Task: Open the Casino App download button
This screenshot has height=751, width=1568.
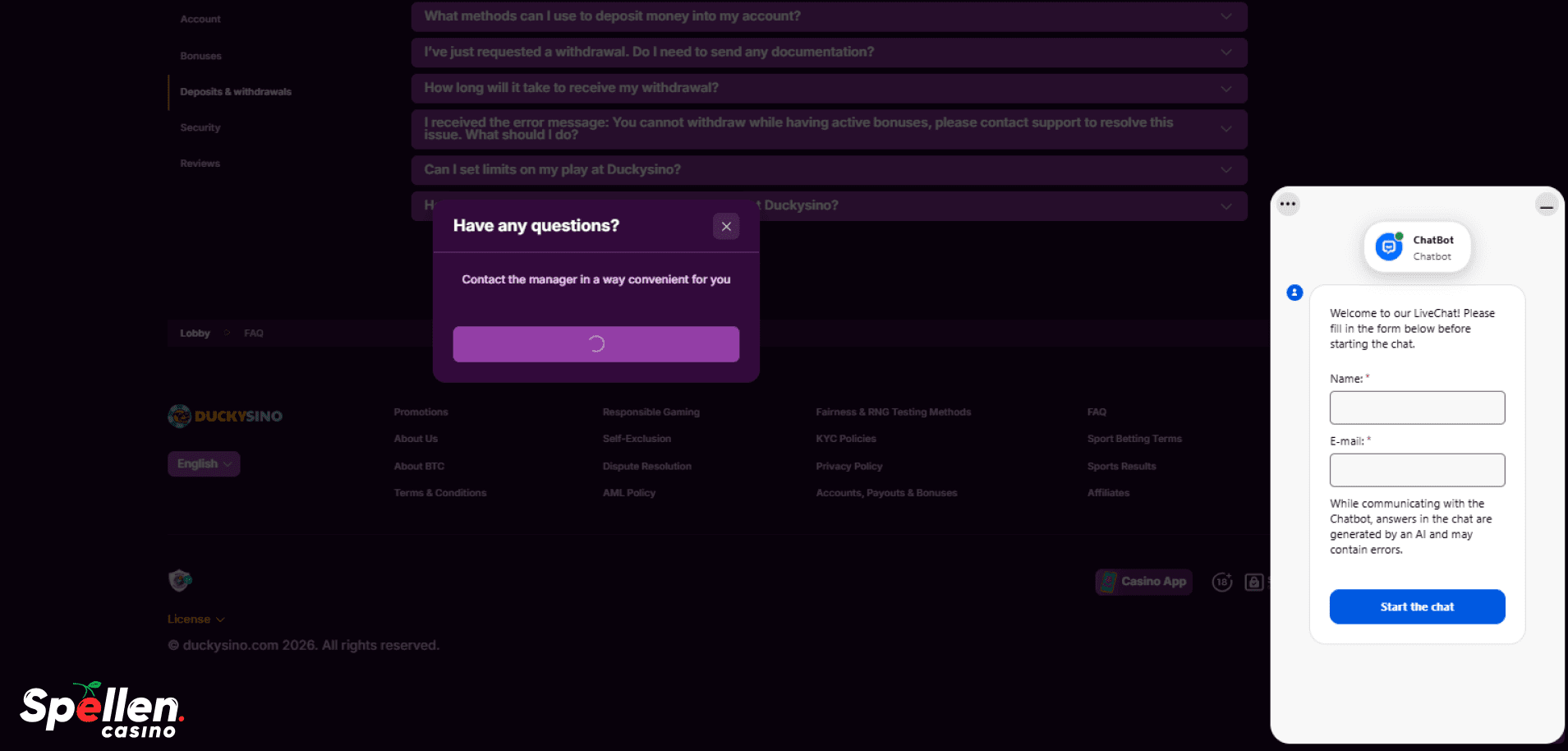Action: (1143, 582)
